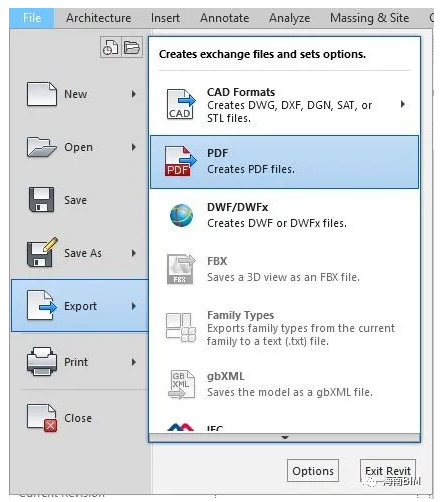Image resolution: width=442 pixels, height=502 pixels.
Task: Switch to the Massing & Site tab
Action: pos(369,18)
